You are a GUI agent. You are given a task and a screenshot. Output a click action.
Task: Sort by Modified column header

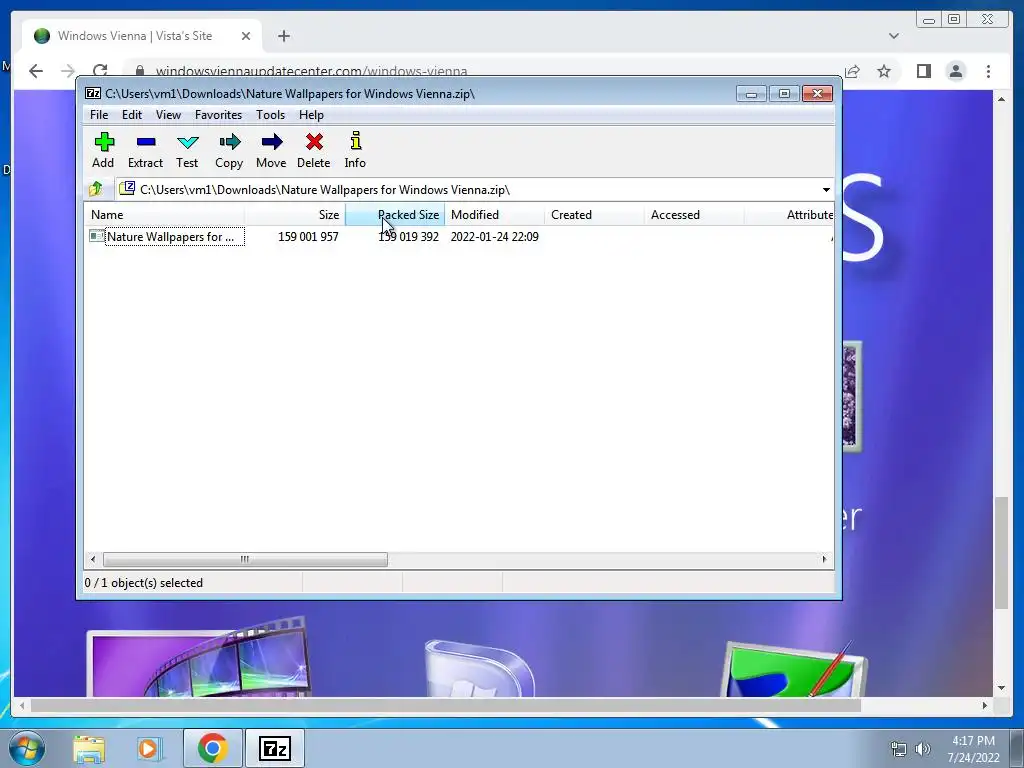494,215
